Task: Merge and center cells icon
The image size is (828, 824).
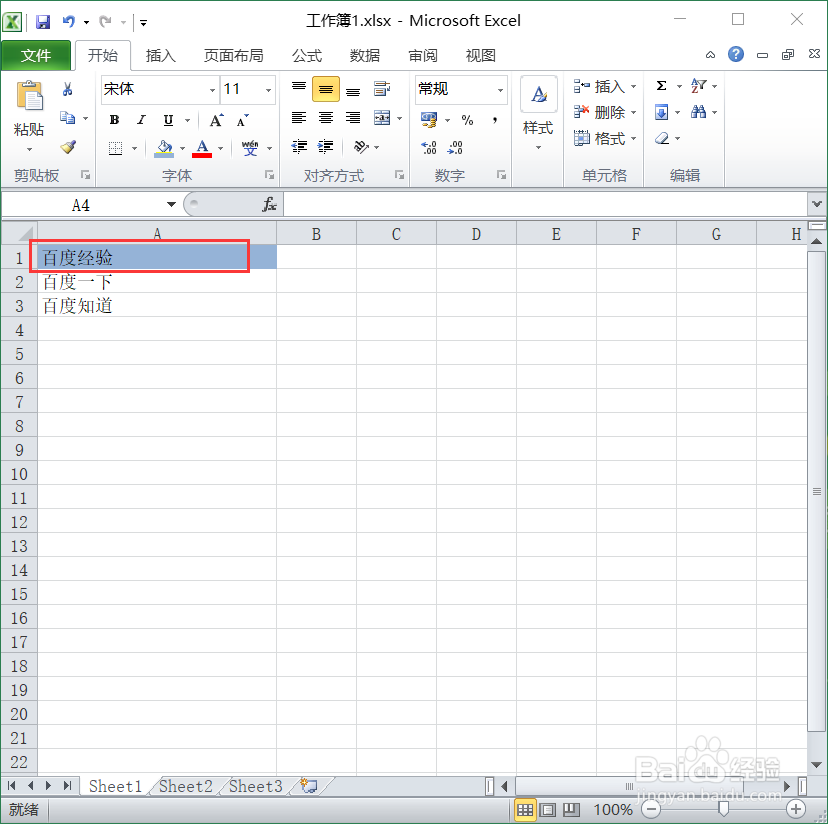Action: click(x=382, y=118)
